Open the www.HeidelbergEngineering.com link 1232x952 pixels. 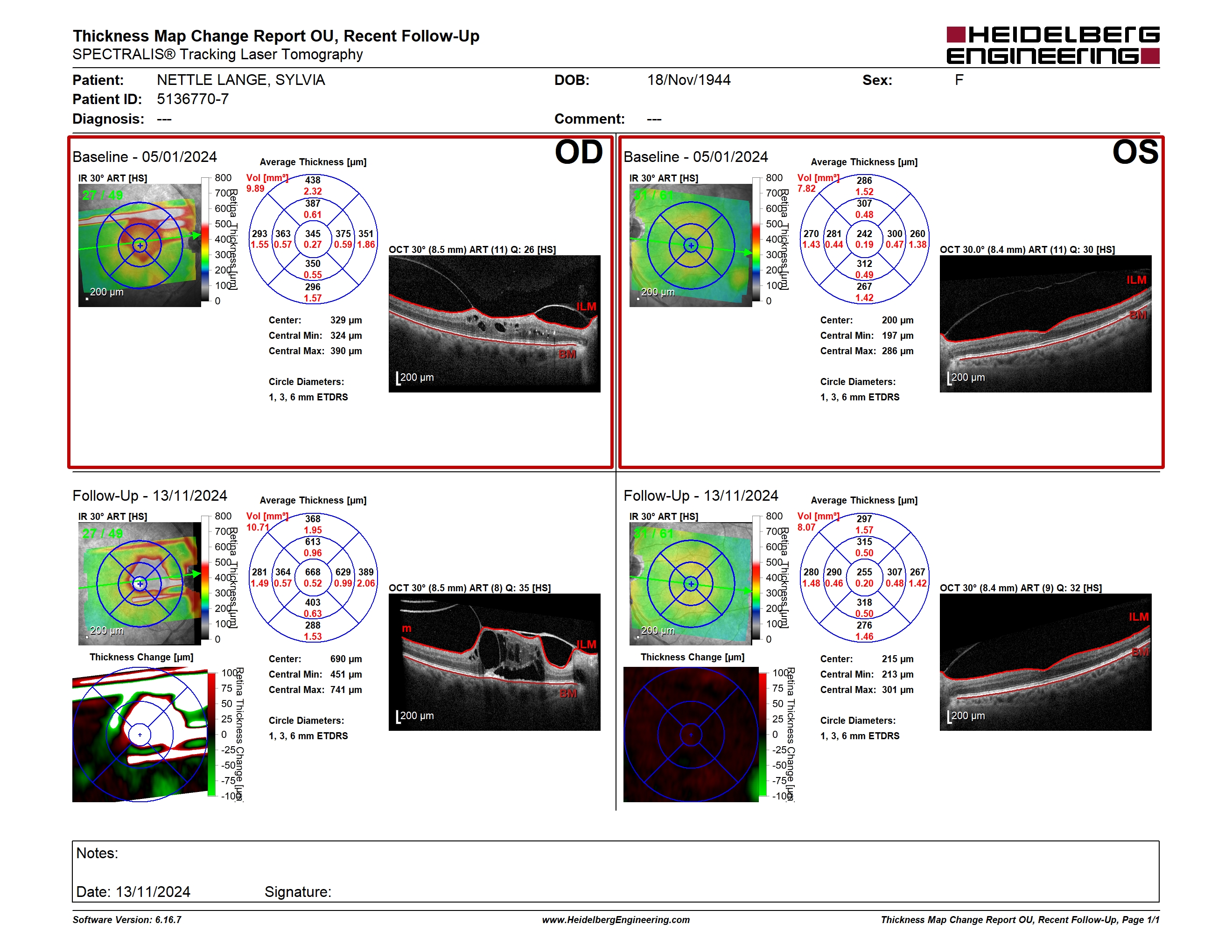[x=616, y=920]
